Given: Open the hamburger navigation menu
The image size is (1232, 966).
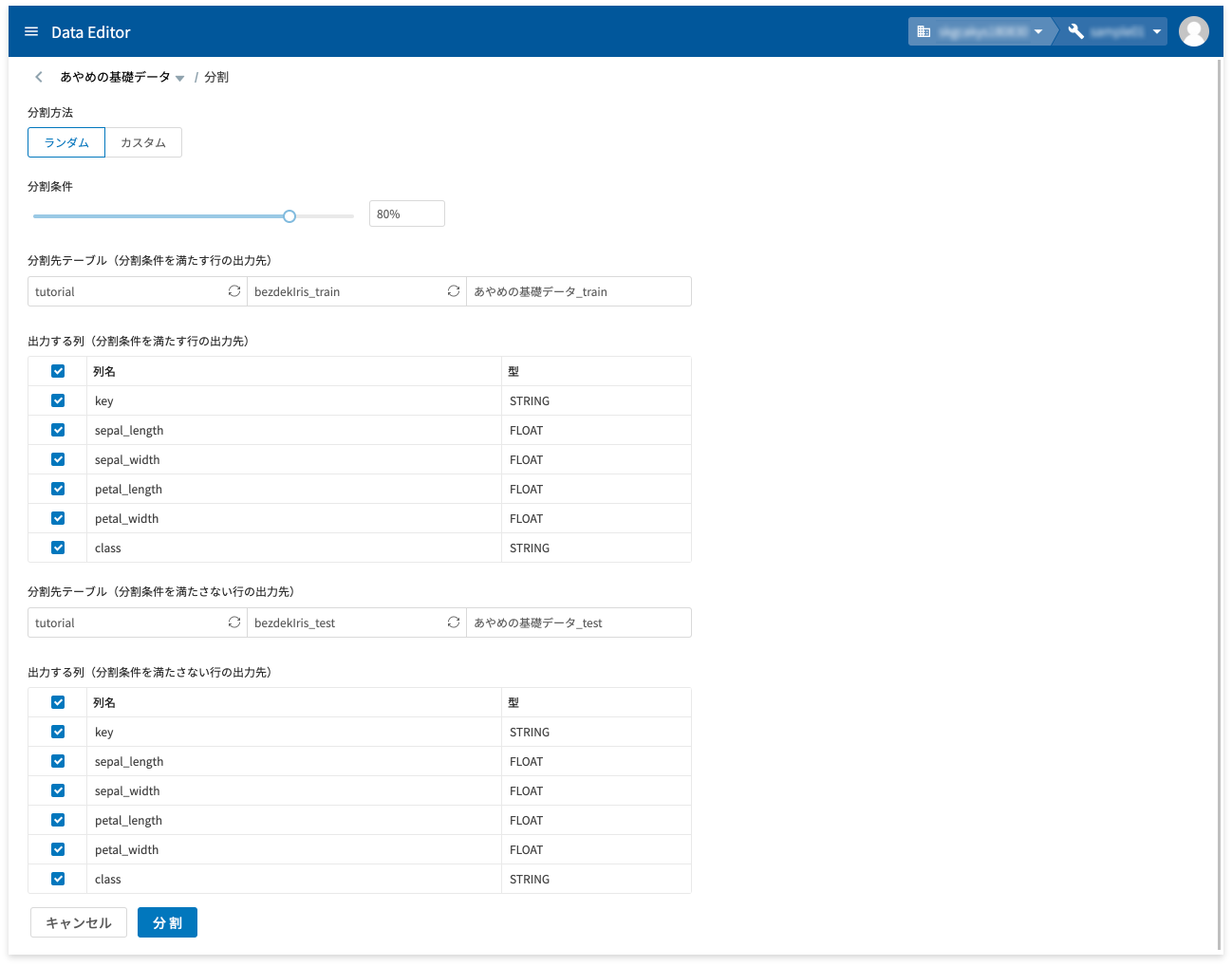Looking at the screenshot, I should point(31,32).
